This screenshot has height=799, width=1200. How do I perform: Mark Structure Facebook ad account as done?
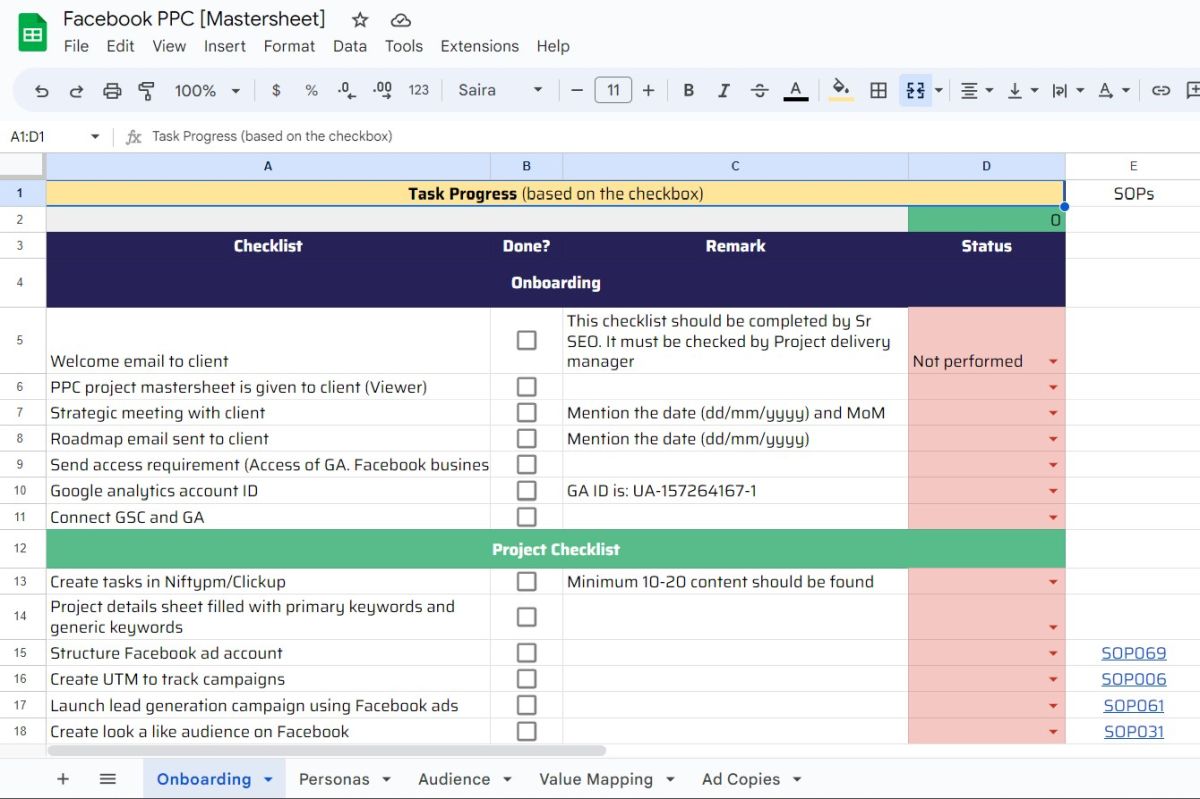click(526, 653)
